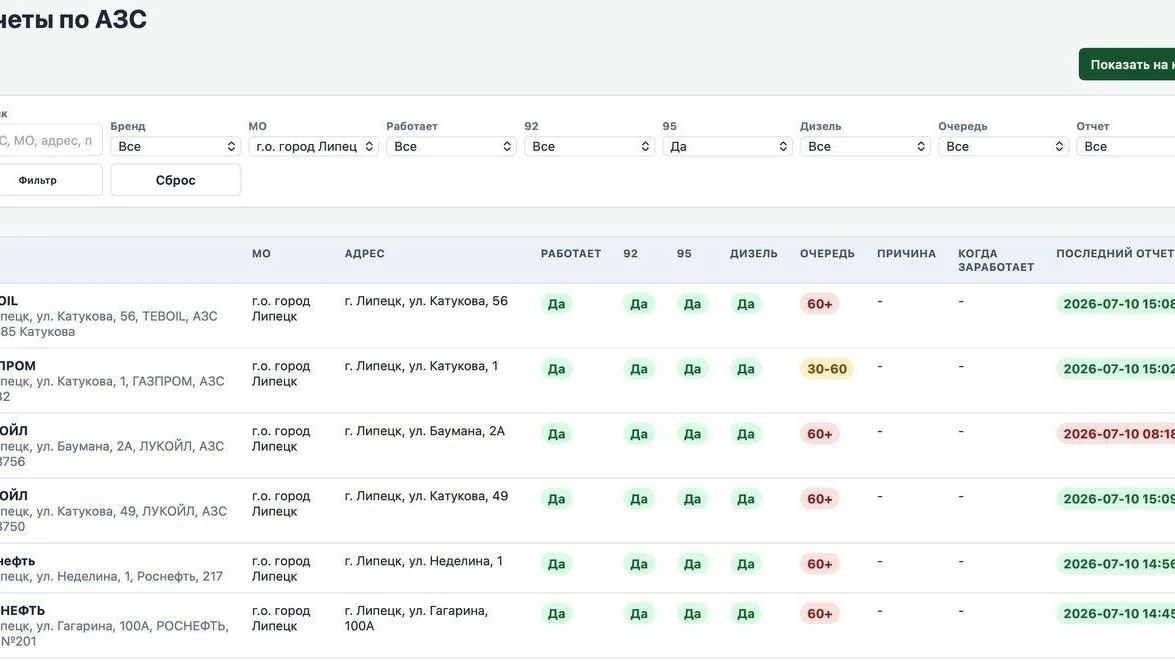Click page title Отчеты по АЗС

click(73, 19)
